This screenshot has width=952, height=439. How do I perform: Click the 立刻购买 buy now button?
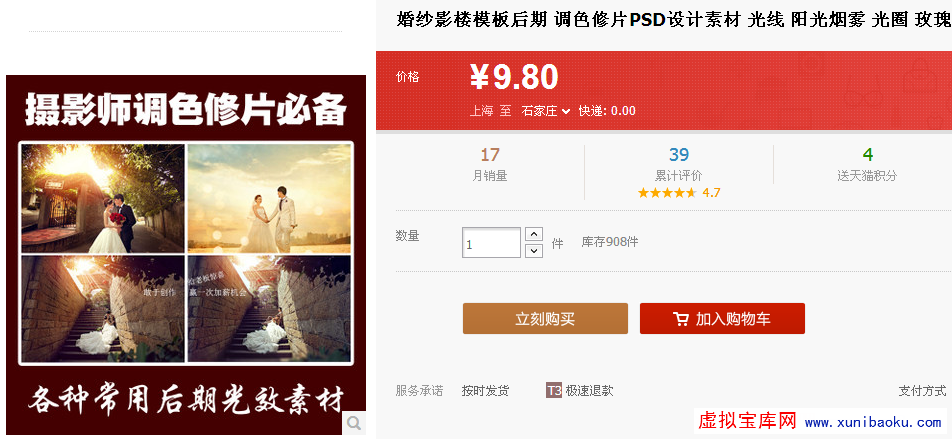point(545,319)
